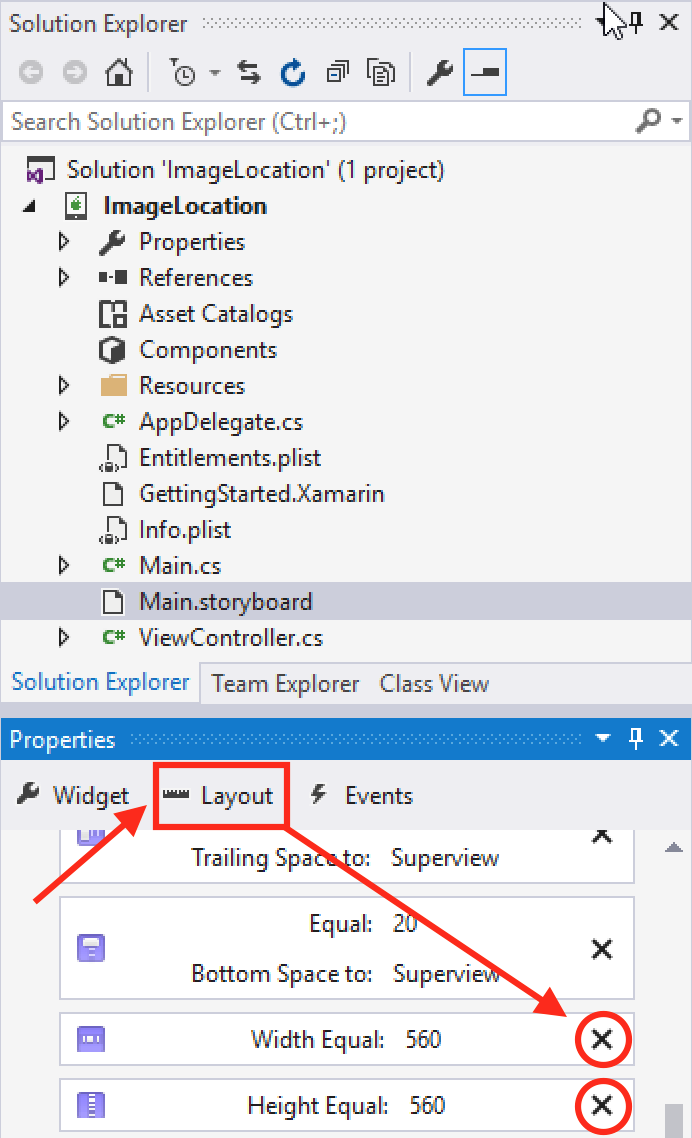Open the Widget properties tab

73,795
